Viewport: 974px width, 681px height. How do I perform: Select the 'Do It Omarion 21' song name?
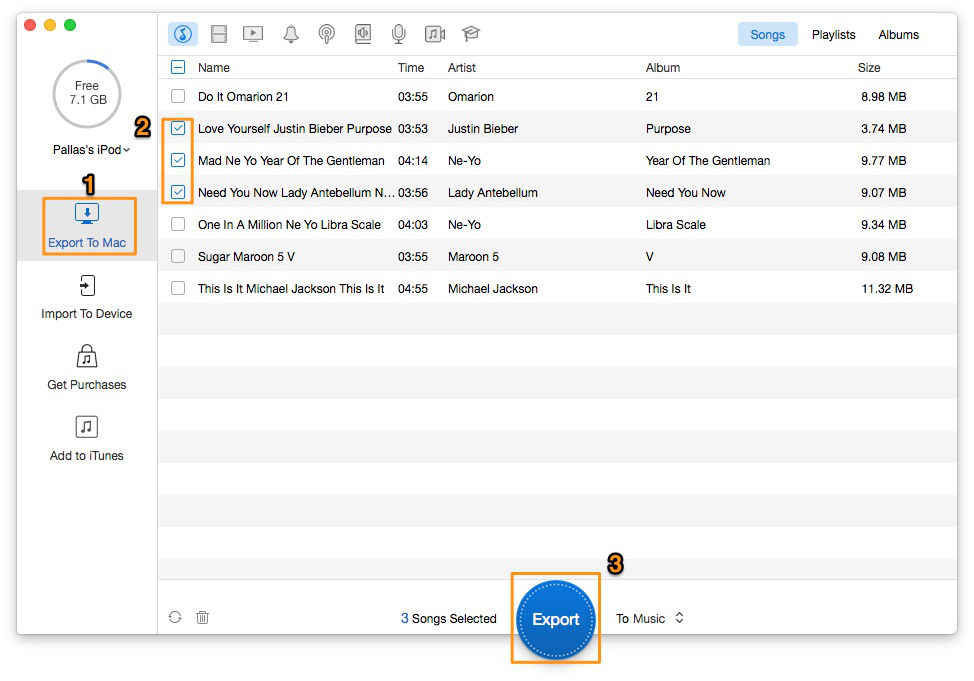(244, 96)
